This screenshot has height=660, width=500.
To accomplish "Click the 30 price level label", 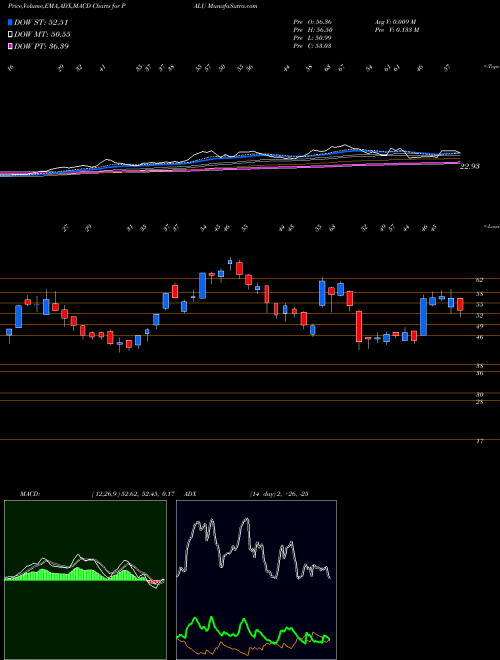I will [x=480, y=395].
